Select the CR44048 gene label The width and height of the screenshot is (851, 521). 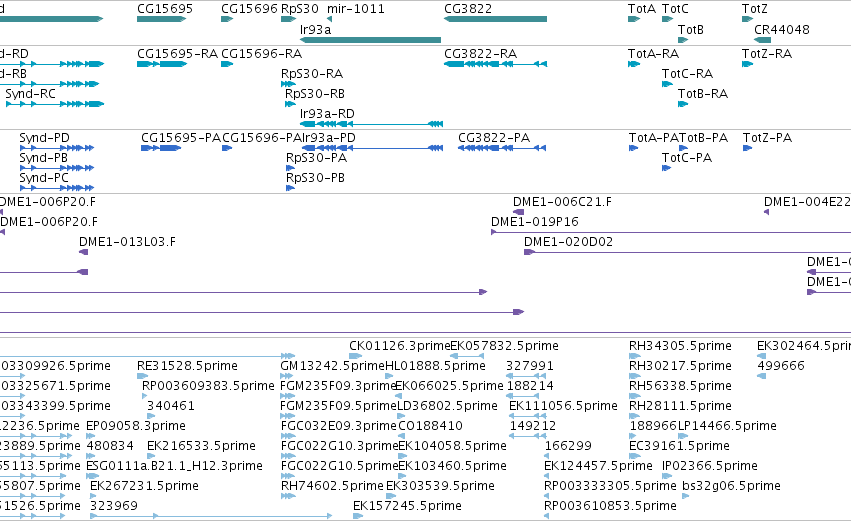[782, 29]
